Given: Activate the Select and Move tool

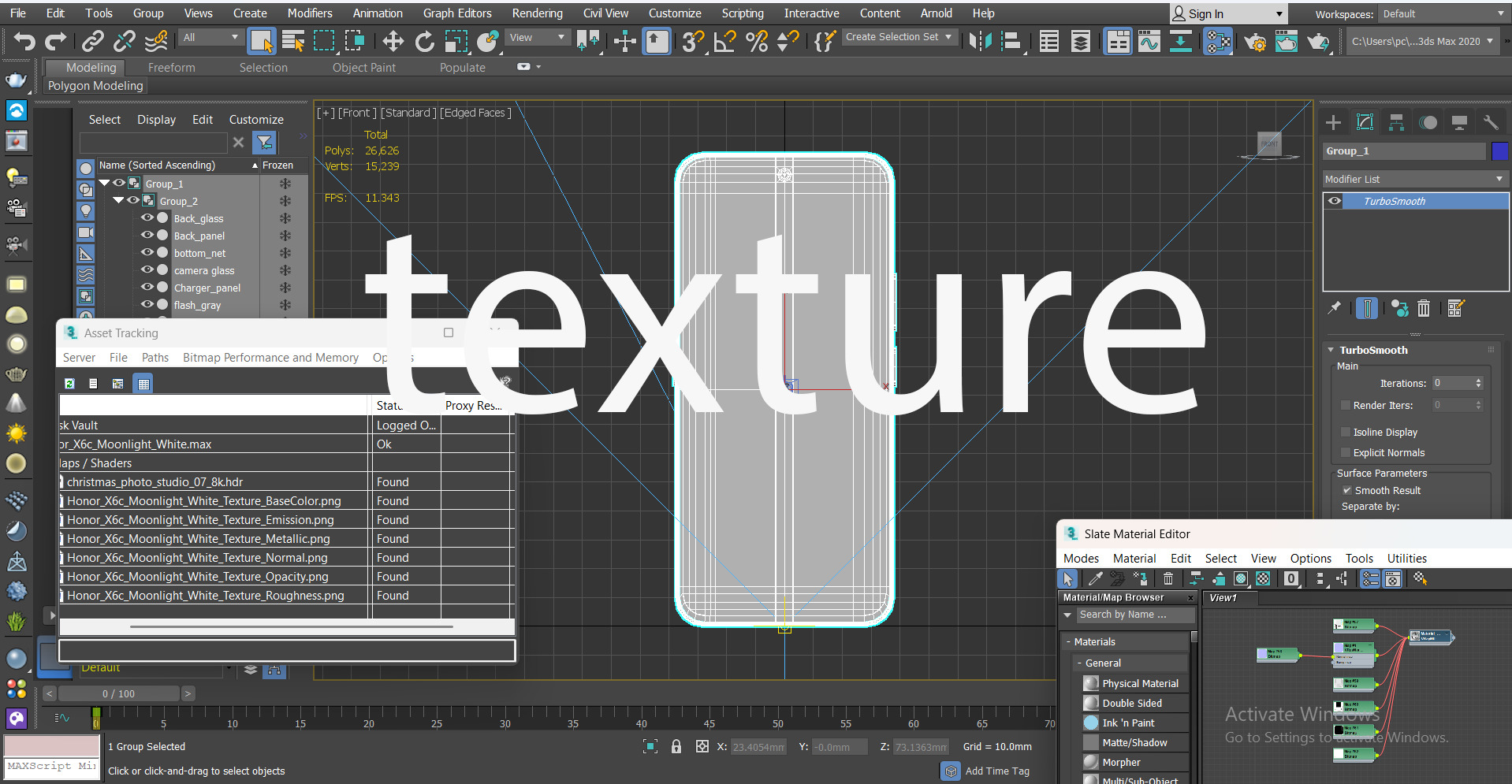Looking at the screenshot, I should click(393, 41).
